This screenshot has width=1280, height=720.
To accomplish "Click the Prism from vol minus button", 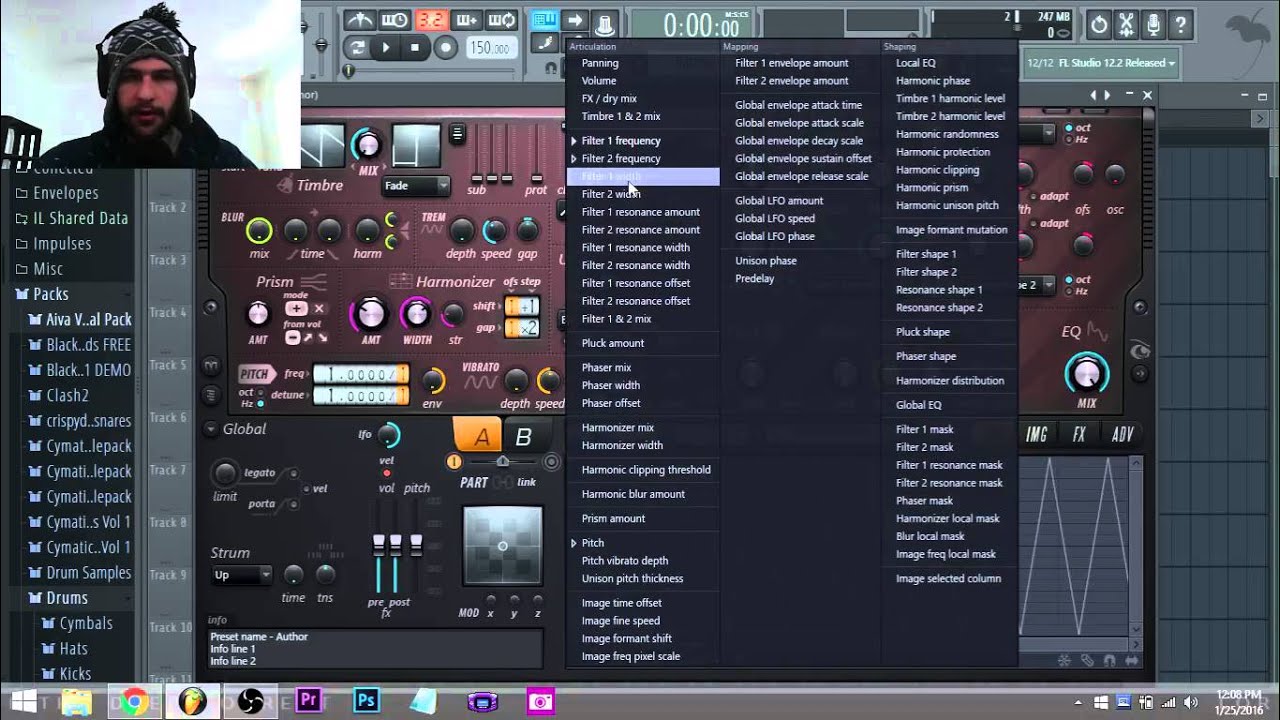I will coord(292,338).
